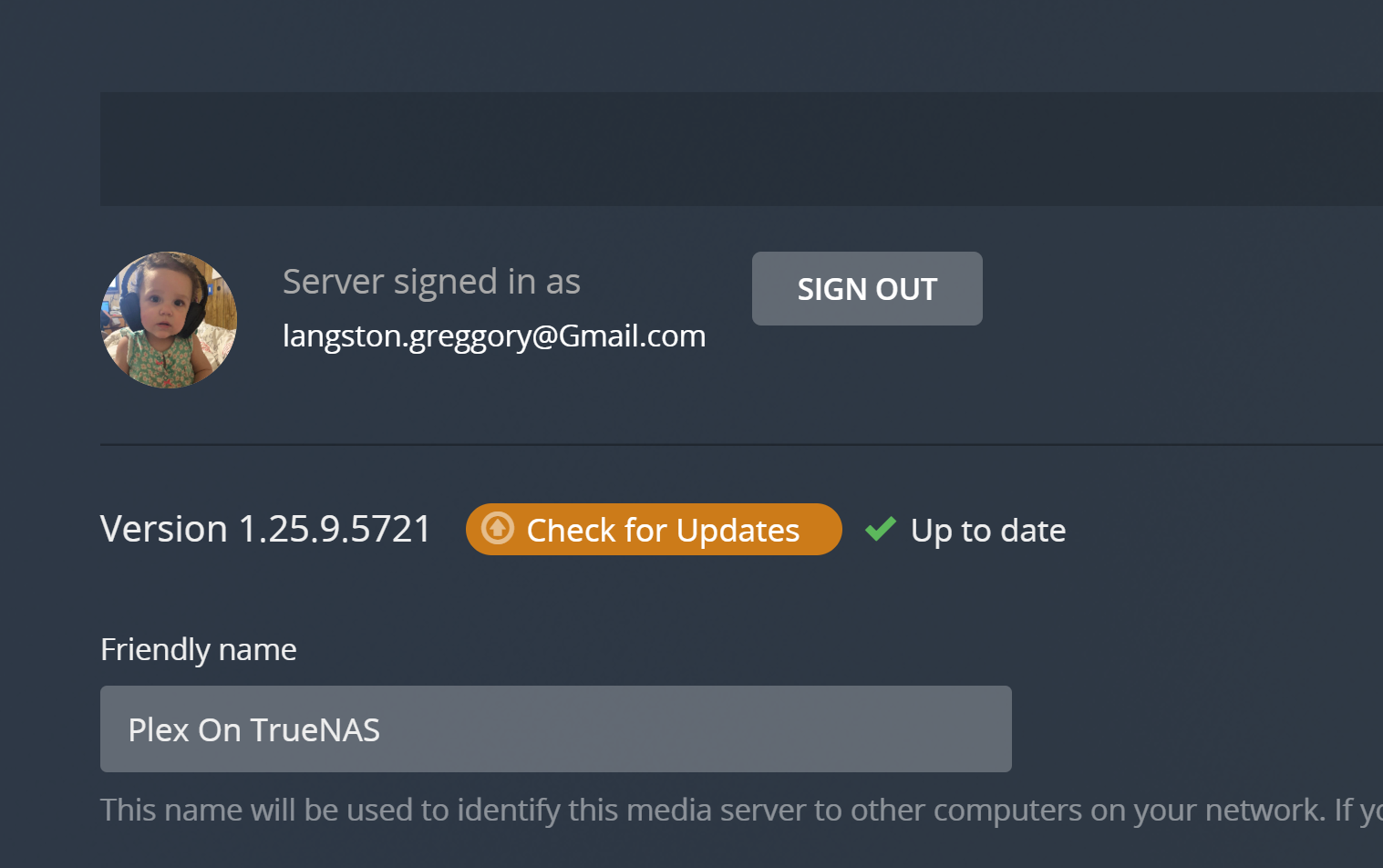The height and width of the screenshot is (868, 1383).
Task: Click the "Server signed in as" label
Action: (431, 282)
